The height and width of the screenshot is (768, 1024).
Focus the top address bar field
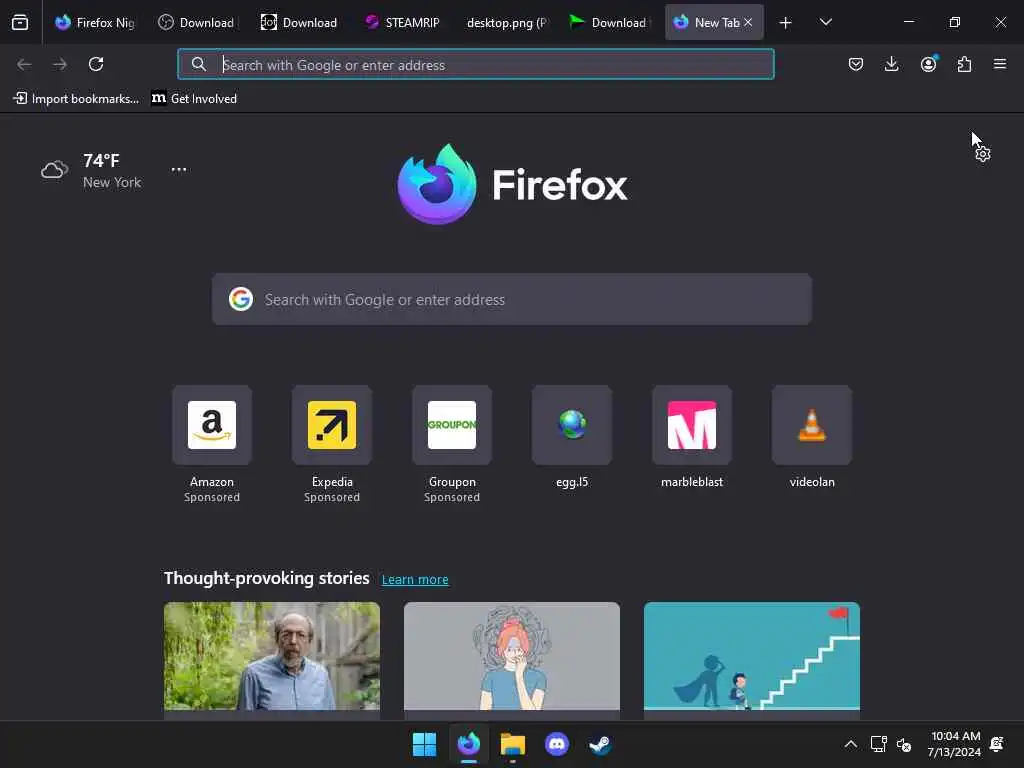tap(476, 64)
